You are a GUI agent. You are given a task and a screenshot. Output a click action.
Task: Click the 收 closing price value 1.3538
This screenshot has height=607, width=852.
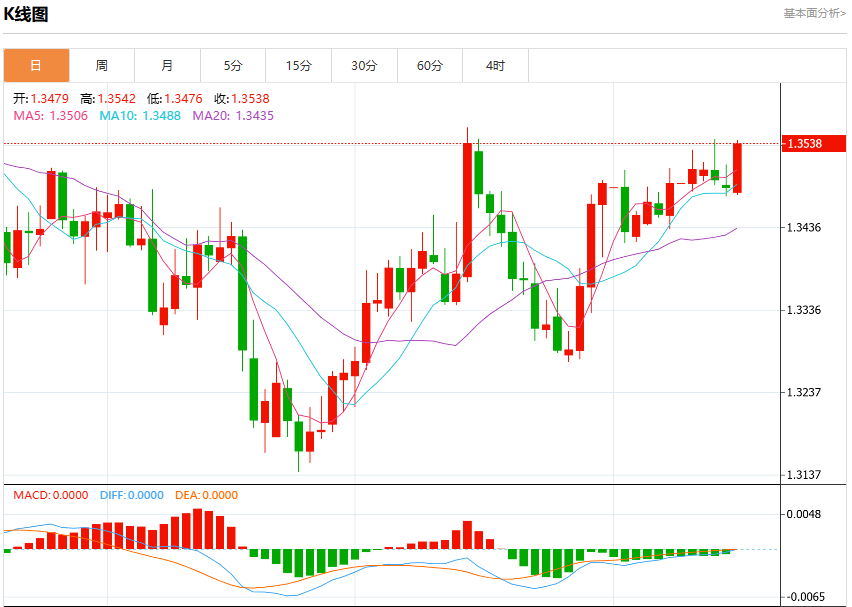(x=250, y=98)
